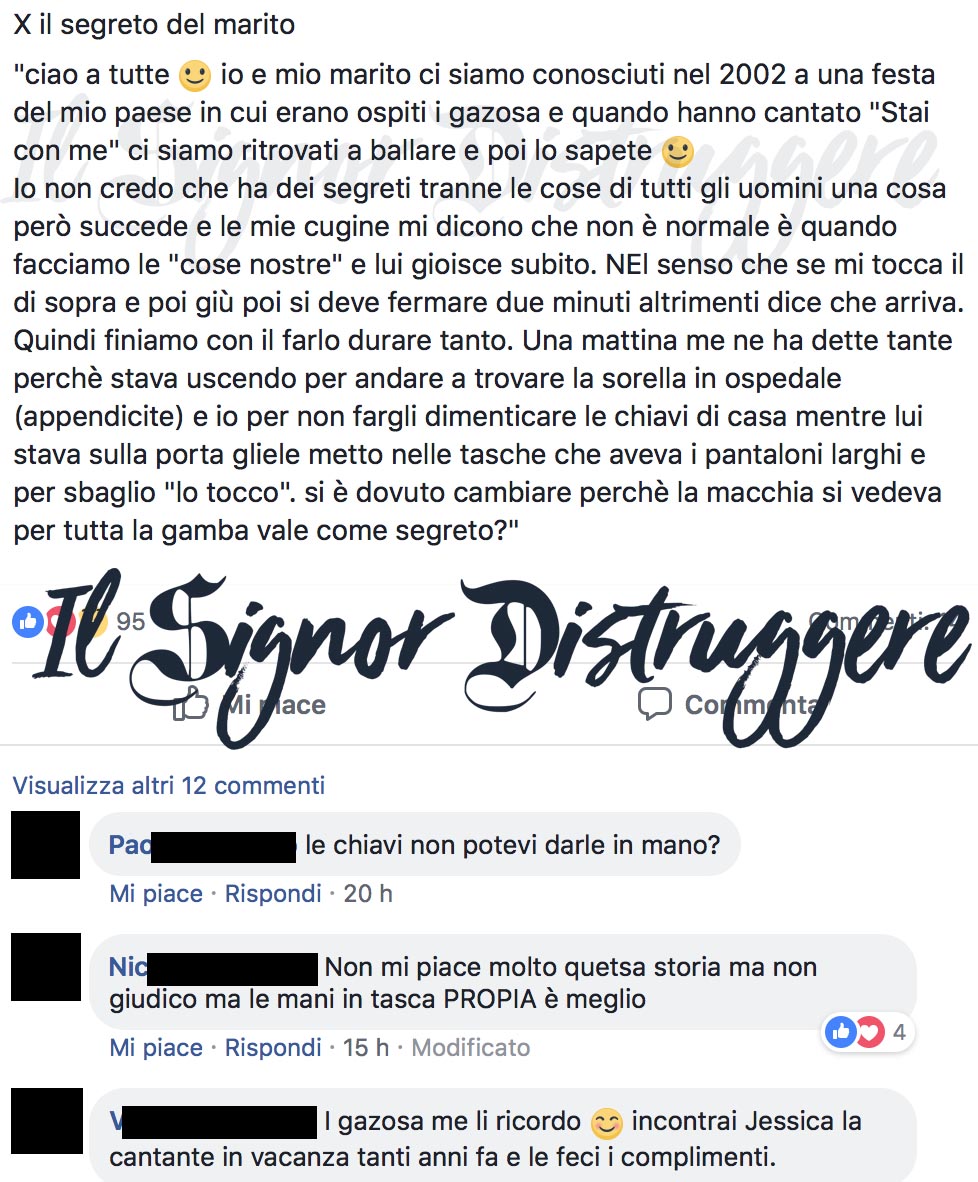Screen dimensions: 978x1182
Task: Click Mi piace under Nic's comment
Action: (x=156, y=1047)
